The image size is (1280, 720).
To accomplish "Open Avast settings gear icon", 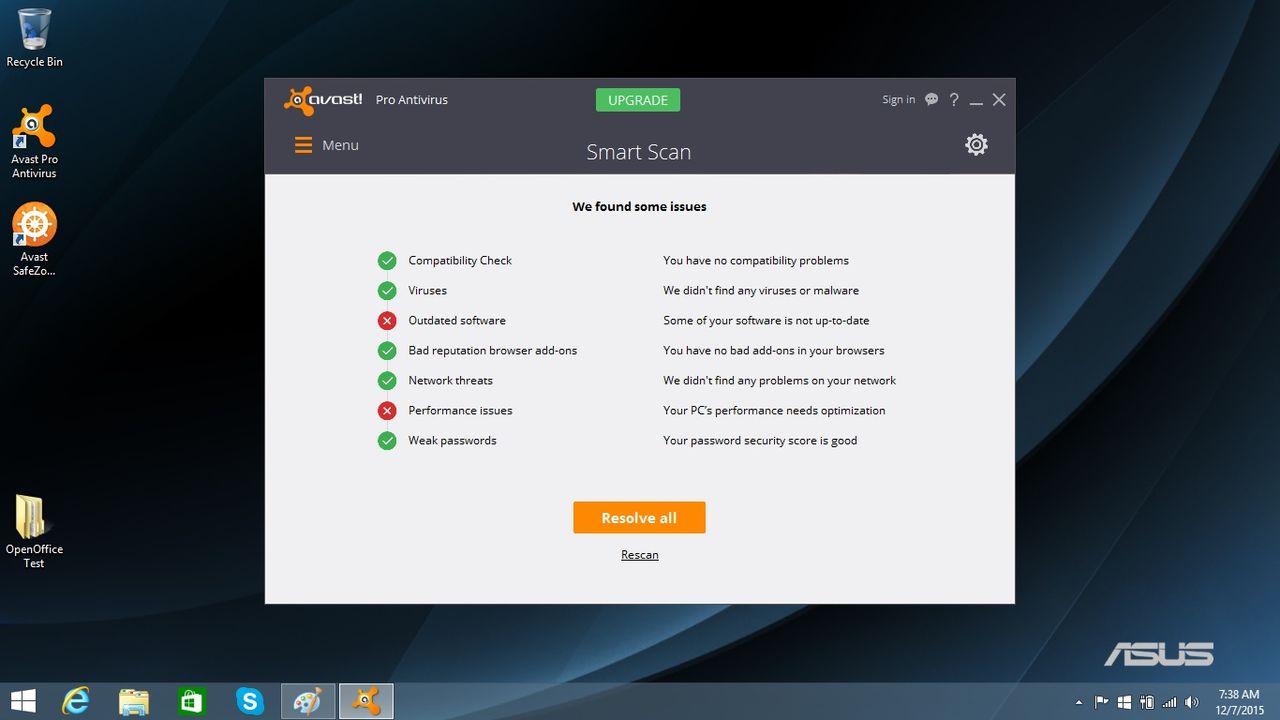I will pyautogui.click(x=976, y=145).
